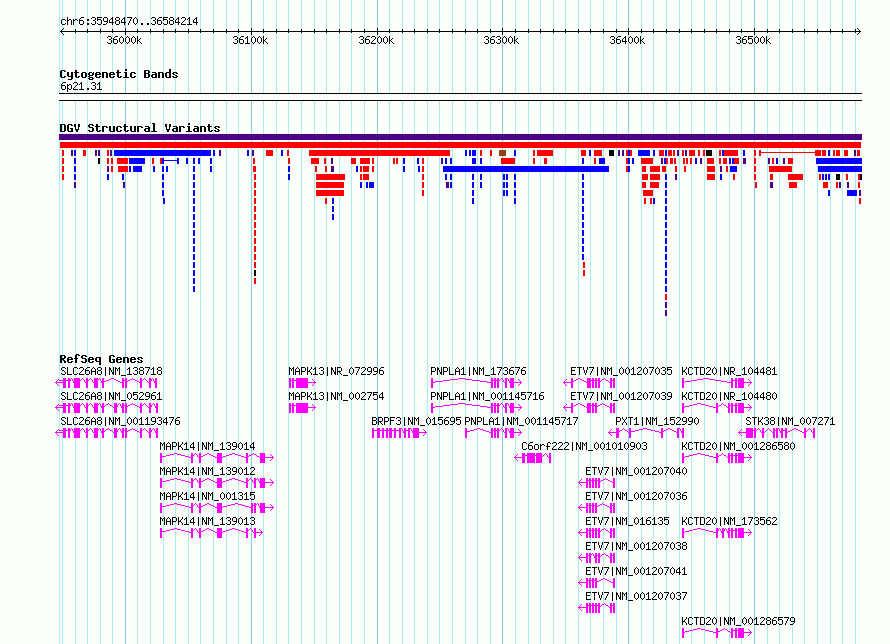Click the STK38 gene model glyph

pyautogui.click(x=776, y=433)
